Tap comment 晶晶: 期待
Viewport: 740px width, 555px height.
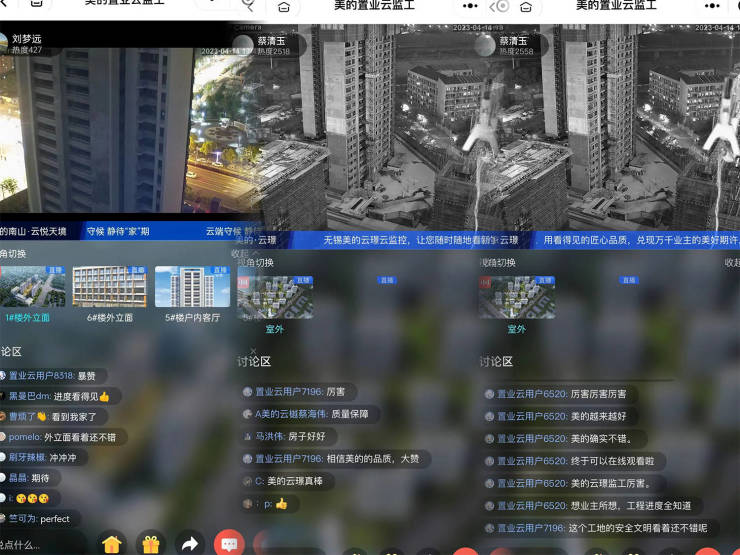29,478
